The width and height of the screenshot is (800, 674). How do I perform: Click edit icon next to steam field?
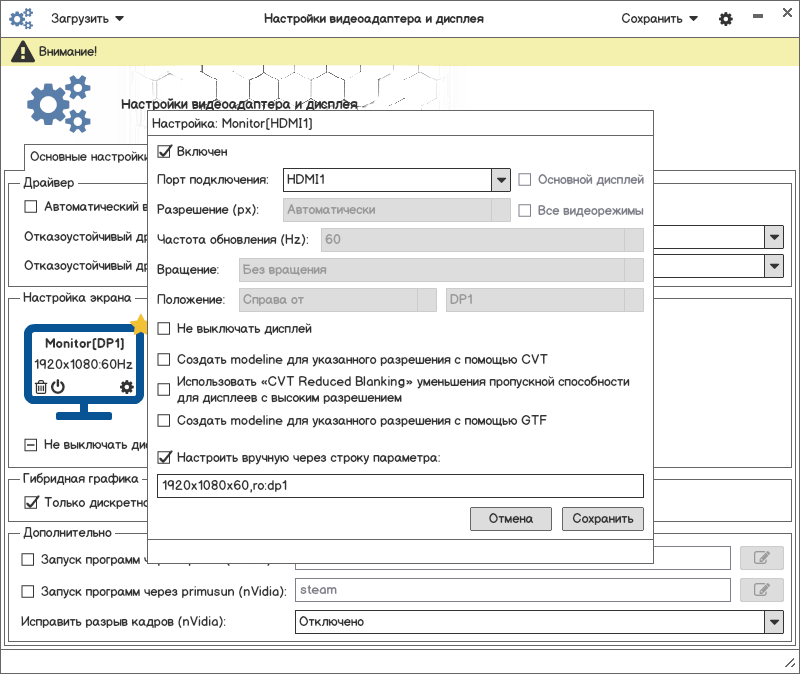pyautogui.click(x=762, y=590)
